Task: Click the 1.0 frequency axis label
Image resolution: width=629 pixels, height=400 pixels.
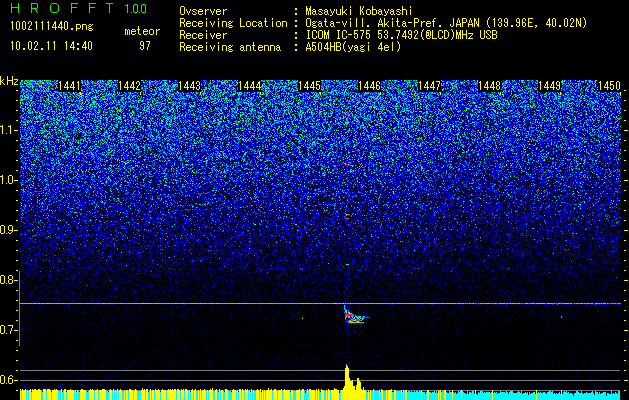Action: (9, 180)
